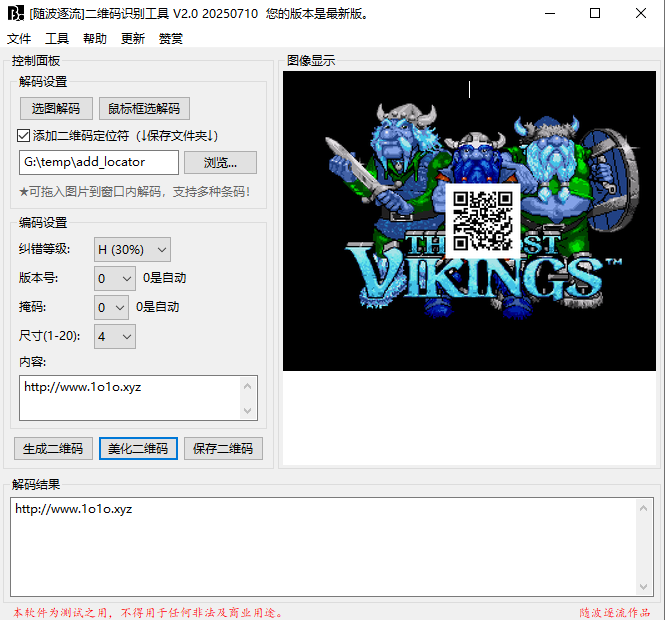The image size is (665, 620).
Task: Open the 掩码 dropdown
Action: (111, 307)
